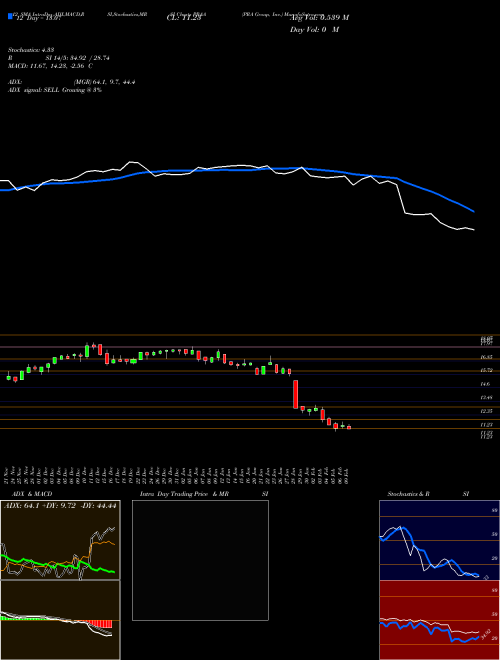Click the 12.35 price axis label

click(x=487, y=411)
